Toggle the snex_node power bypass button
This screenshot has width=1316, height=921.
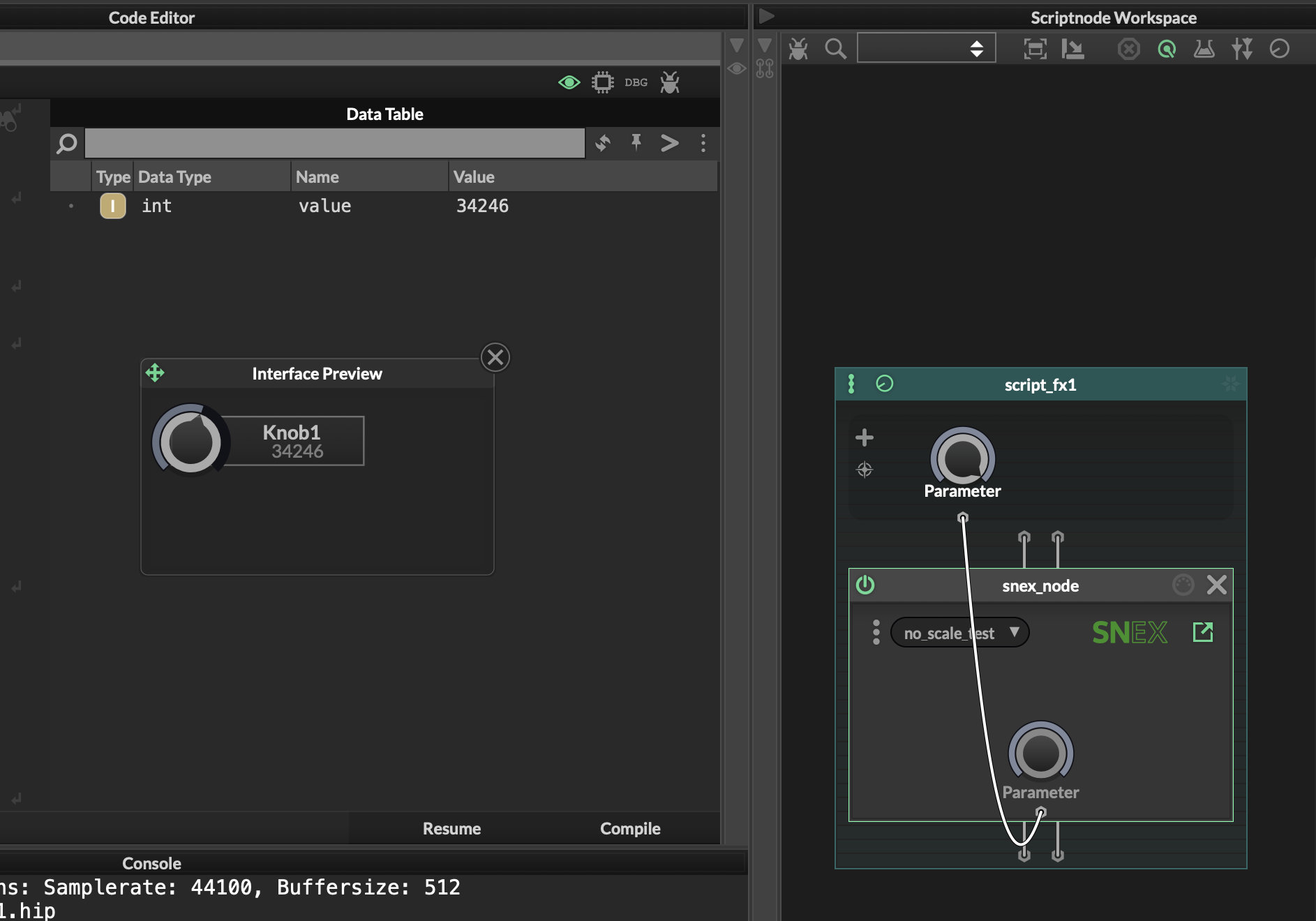[x=865, y=585]
